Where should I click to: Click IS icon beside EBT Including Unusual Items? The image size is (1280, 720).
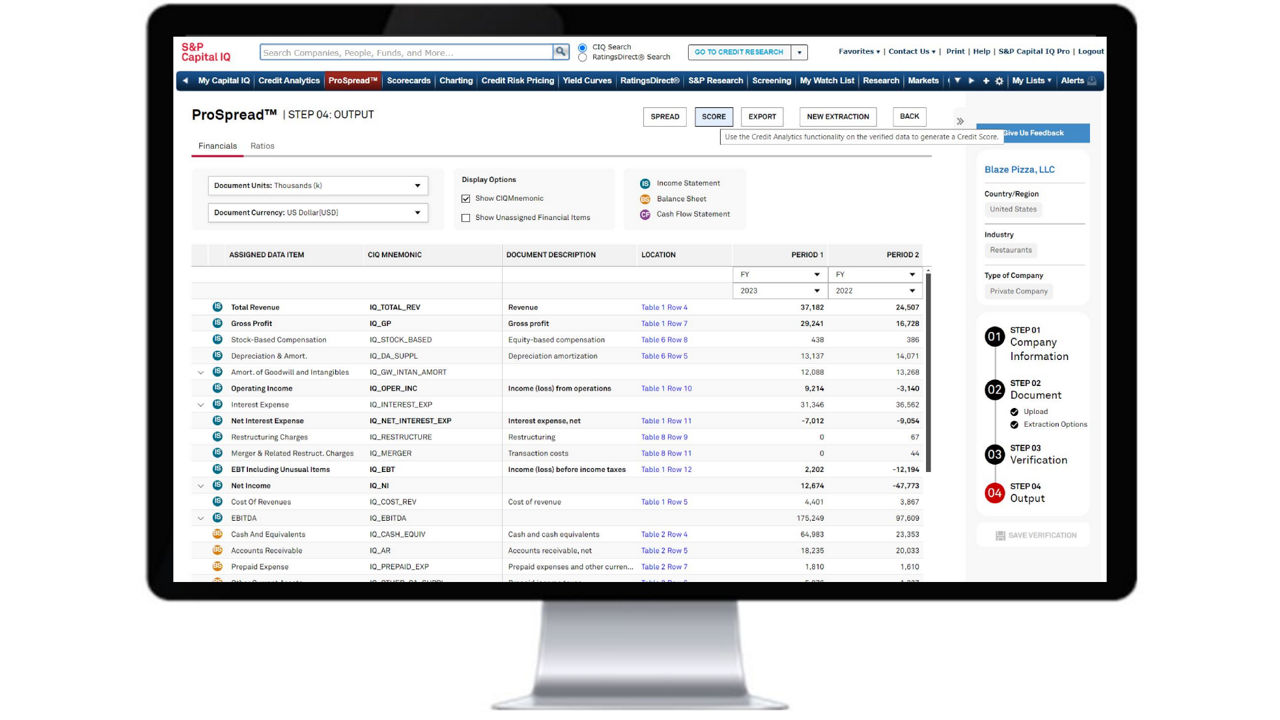[x=217, y=469]
